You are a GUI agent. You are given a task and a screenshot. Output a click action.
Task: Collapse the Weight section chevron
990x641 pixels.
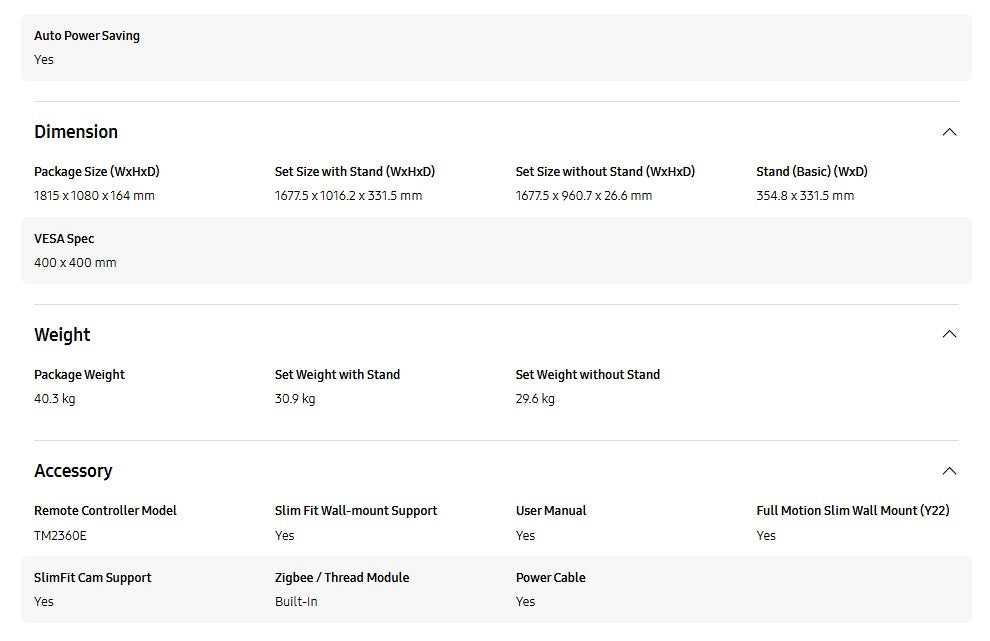pos(949,334)
